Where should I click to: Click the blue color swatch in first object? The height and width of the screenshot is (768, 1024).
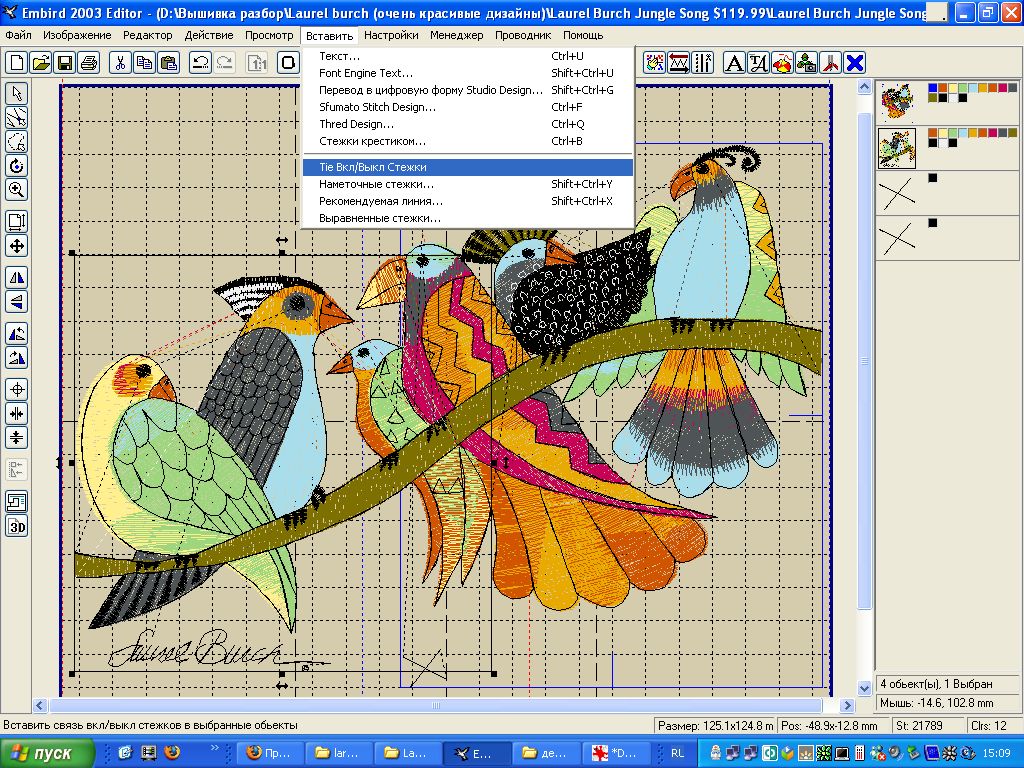(x=932, y=88)
